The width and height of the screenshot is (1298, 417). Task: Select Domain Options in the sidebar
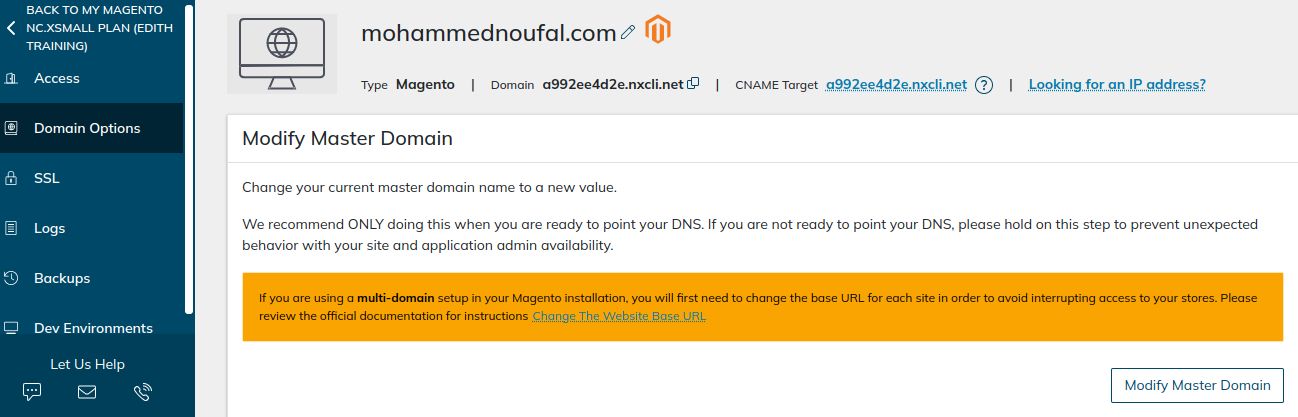tap(87, 128)
